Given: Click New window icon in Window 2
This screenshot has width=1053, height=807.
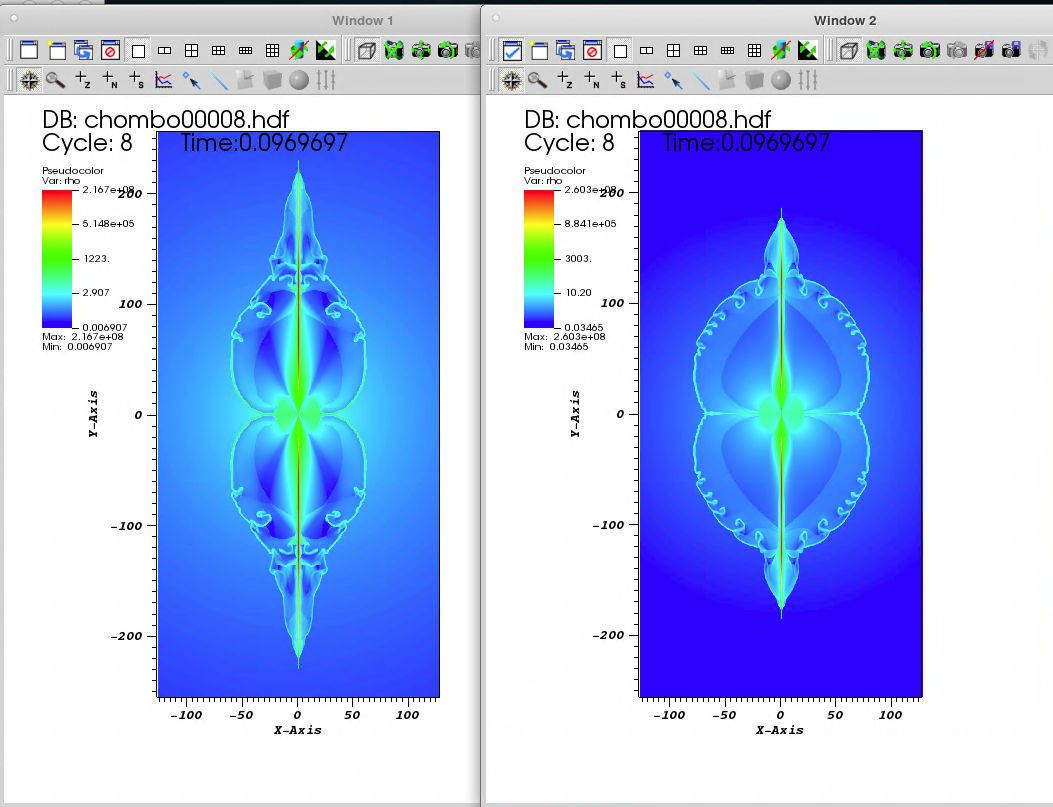Looking at the screenshot, I should (x=539, y=50).
